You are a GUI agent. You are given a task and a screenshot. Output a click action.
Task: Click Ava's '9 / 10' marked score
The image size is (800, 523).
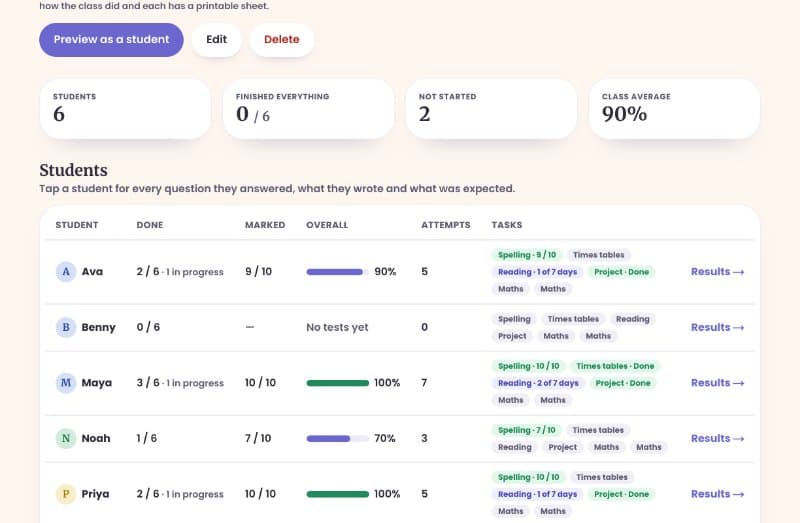(258, 271)
